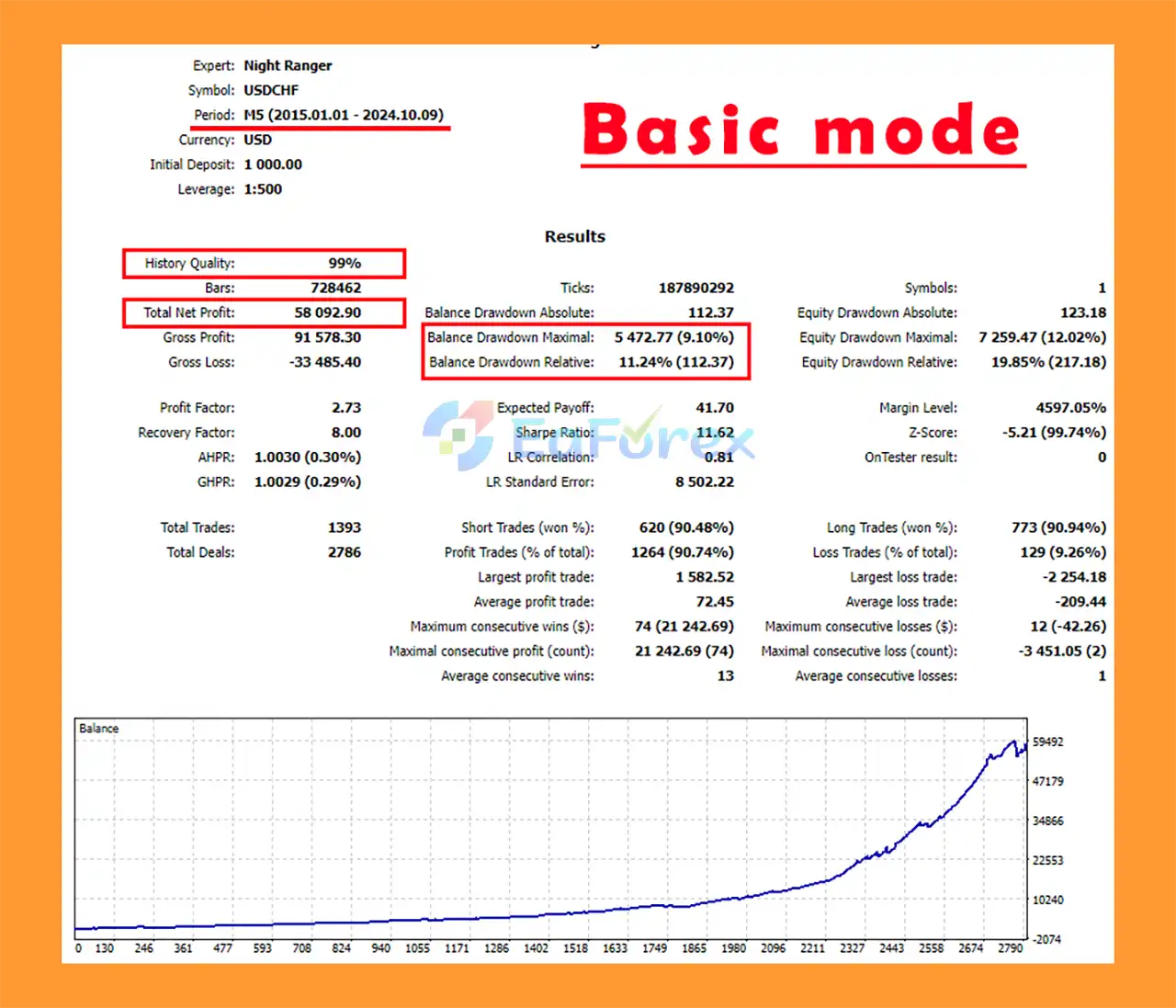Click the Period M5 date range value
1176x1008 pixels.
(x=344, y=115)
